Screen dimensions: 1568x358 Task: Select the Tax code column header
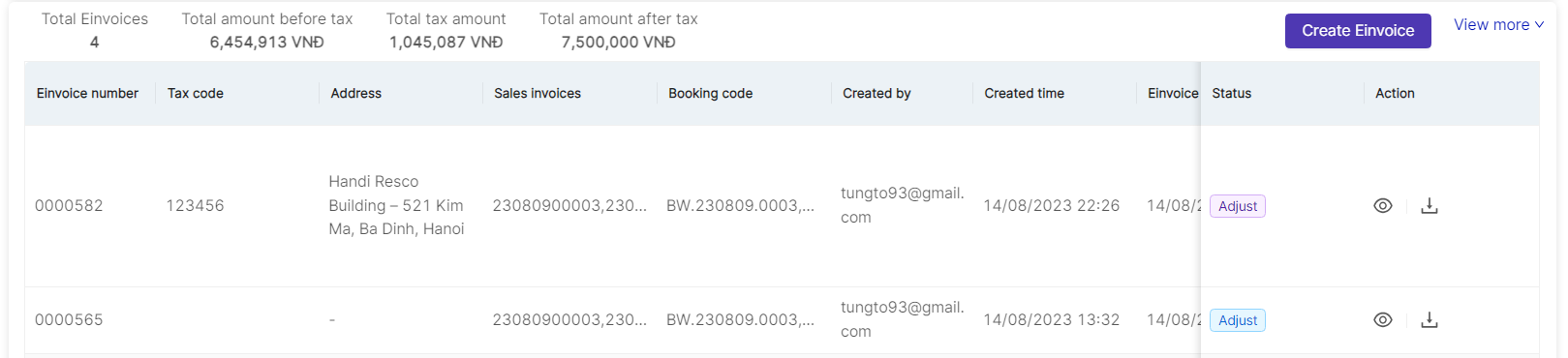[x=196, y=94]
